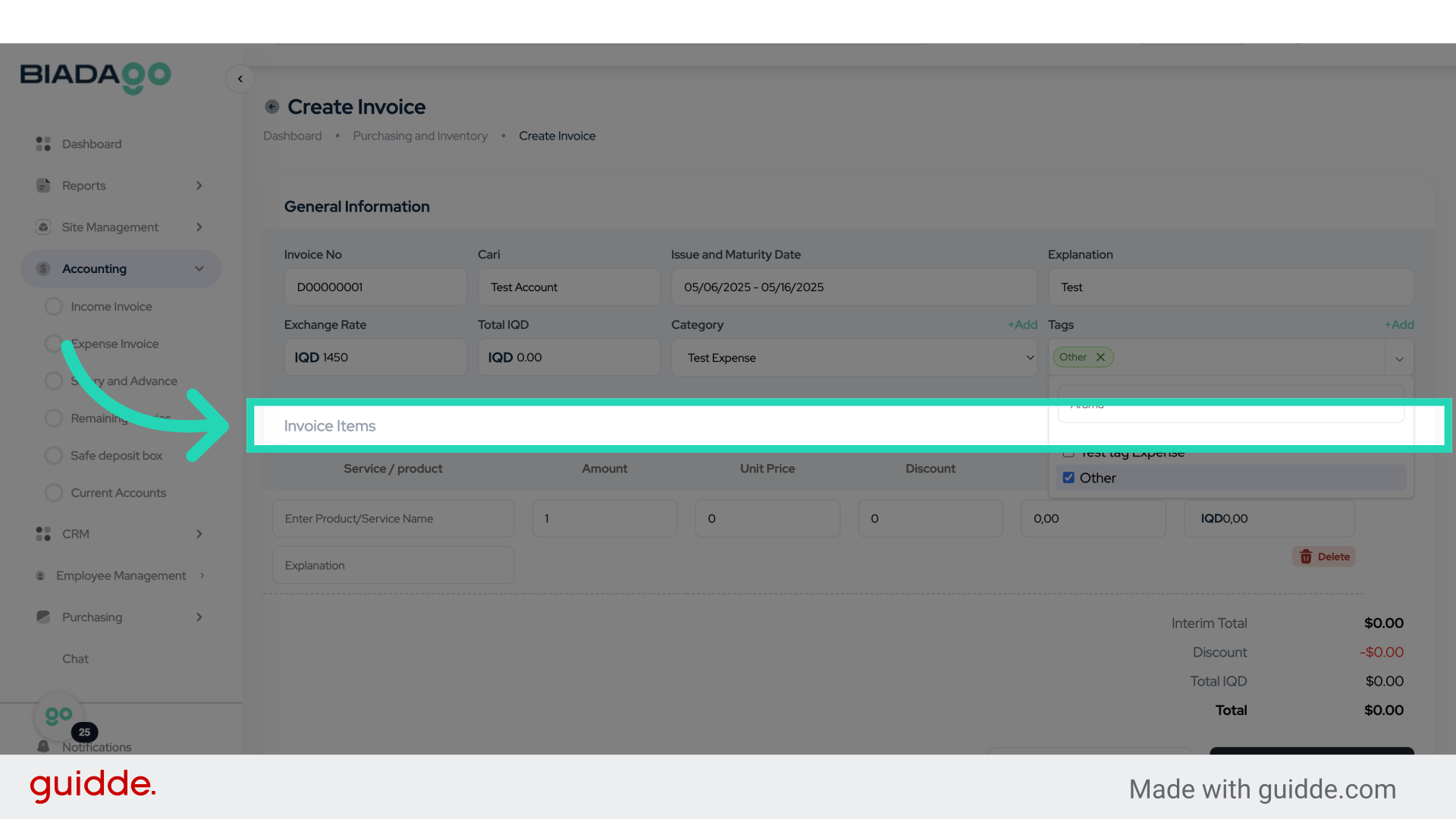Check the Test tag Expense checkbox
1456x819 pixels.
point(1068,451)
